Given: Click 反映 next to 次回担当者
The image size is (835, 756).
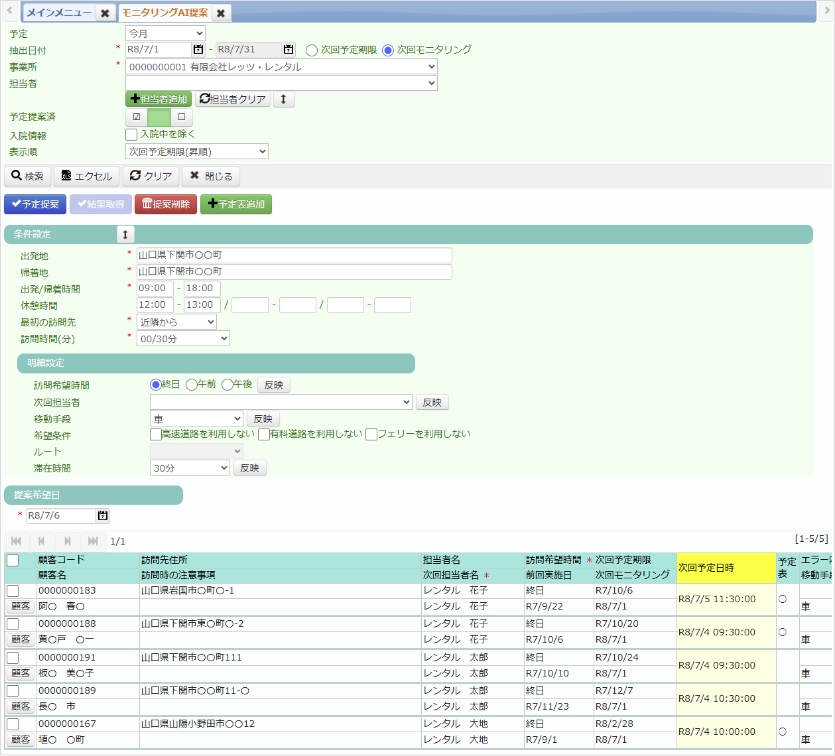Looking at the screenshot, I should click(432, 402).
